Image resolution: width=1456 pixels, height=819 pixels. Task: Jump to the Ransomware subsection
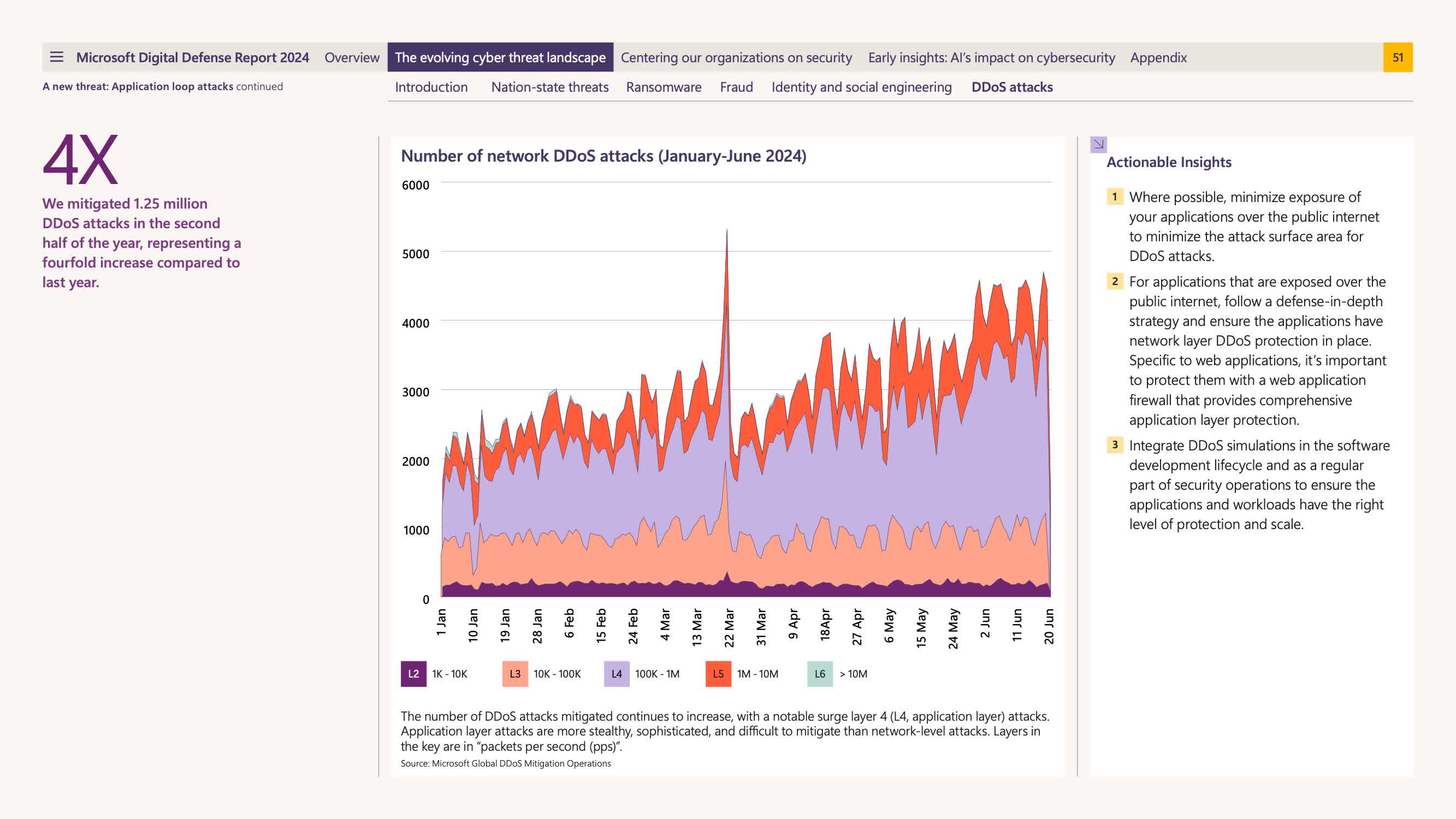pos(663,87)
